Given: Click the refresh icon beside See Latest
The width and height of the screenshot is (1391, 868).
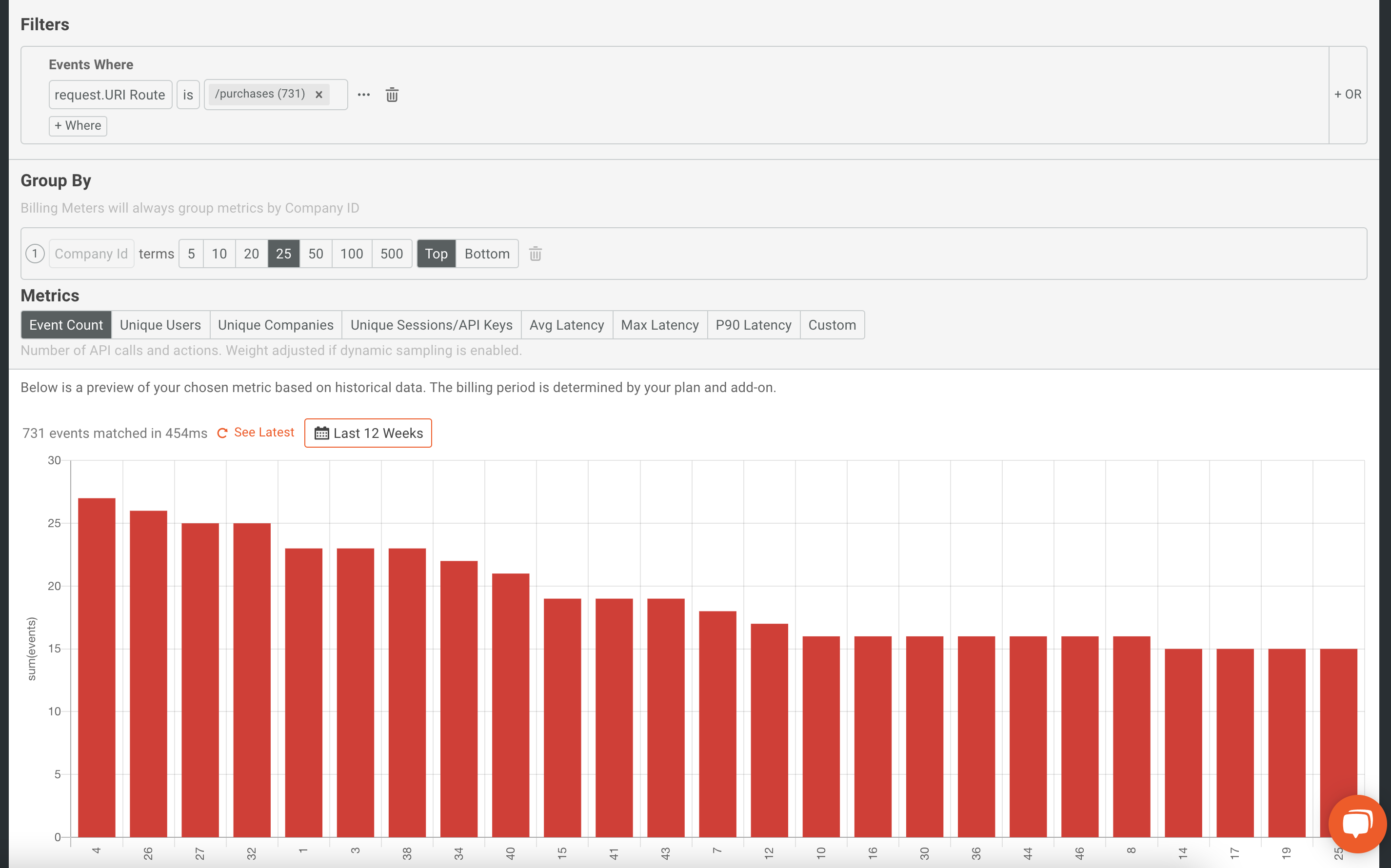Looking at the screenshot, I should (x=223, y=433).
